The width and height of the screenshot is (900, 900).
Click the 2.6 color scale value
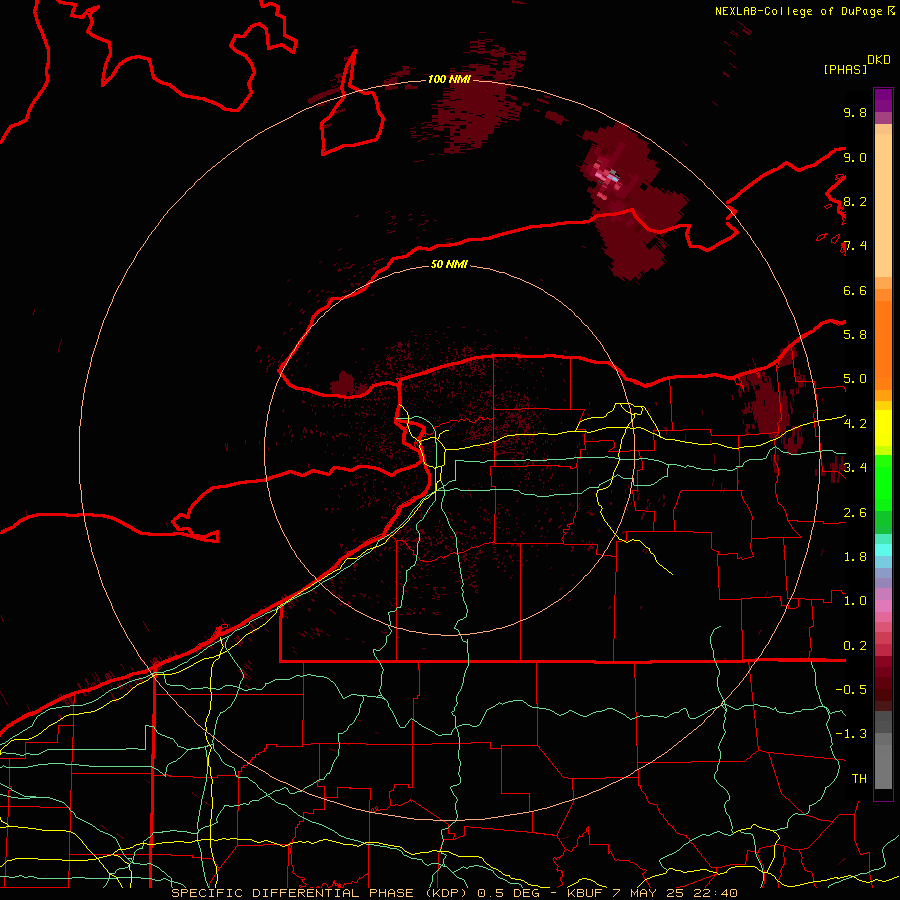[855, 512]
